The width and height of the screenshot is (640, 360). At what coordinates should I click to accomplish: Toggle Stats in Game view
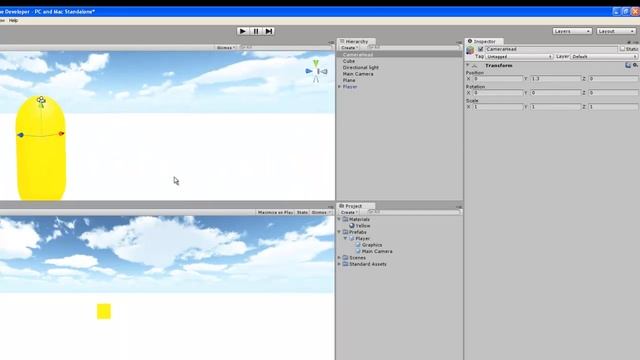click(x=302, y=212)
